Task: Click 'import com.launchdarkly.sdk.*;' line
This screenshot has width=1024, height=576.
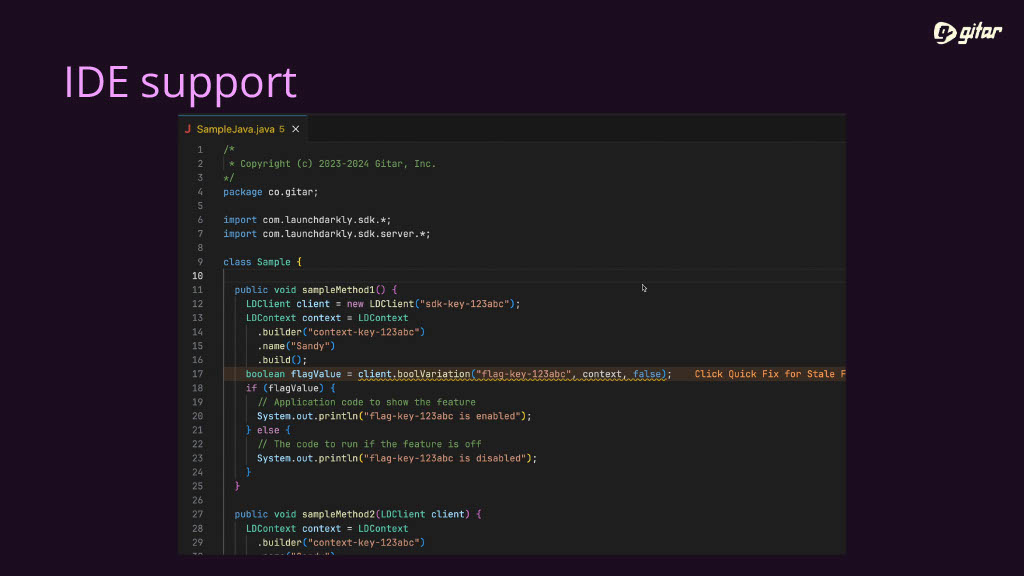Action: (307, 220)
